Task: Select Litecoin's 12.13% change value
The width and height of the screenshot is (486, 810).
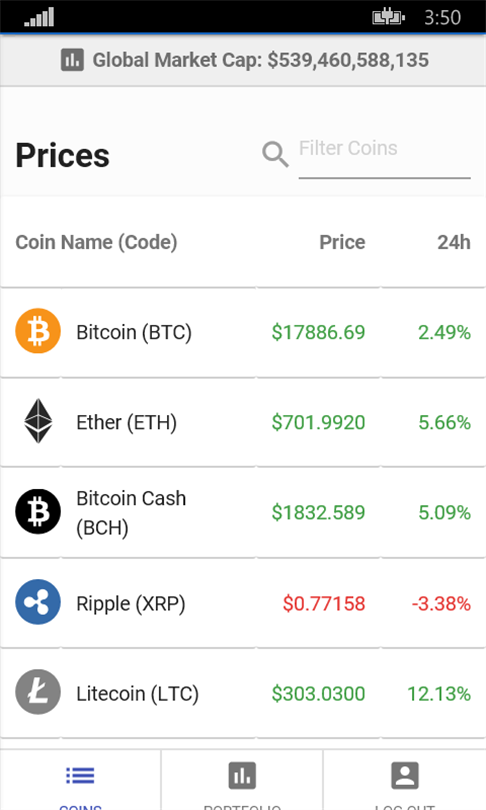Action: click(439, 694)
